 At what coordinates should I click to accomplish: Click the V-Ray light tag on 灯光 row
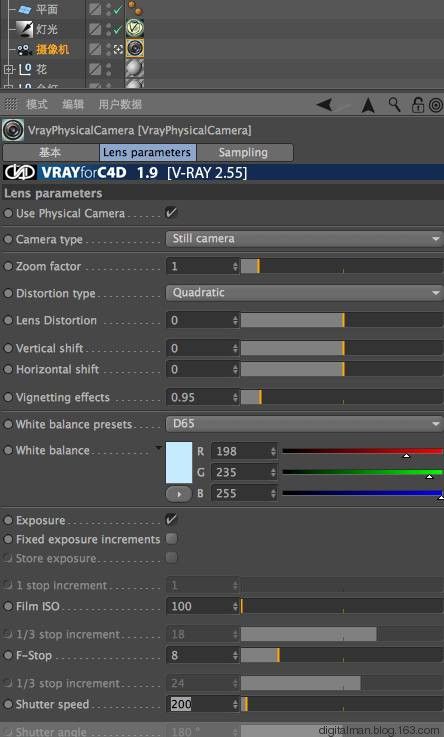pos(134,28)
